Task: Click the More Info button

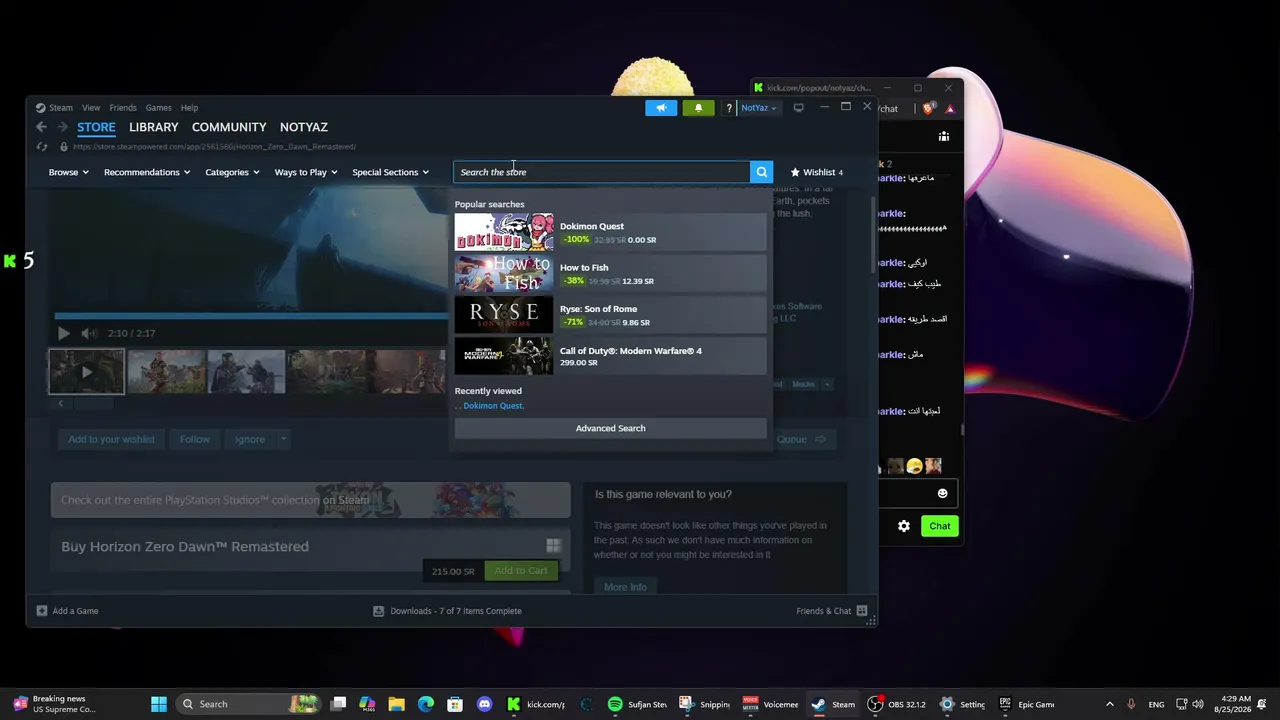Action: point(625,587)
